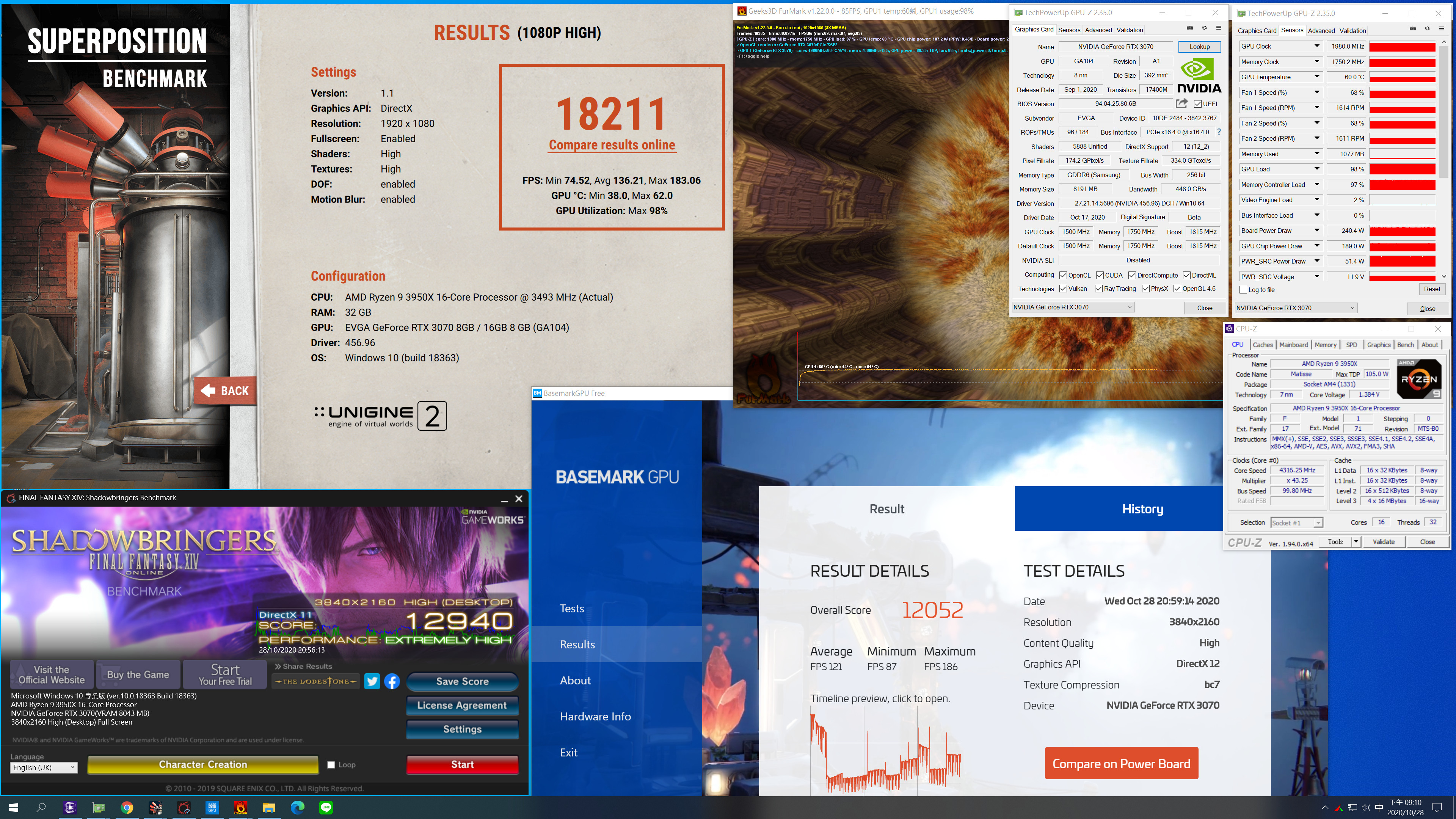Open GPU selector dropdown in left GPU-Z window
Image resolution: width=1456 pixels, height=819 pixels.
(x=1073, y=307)
